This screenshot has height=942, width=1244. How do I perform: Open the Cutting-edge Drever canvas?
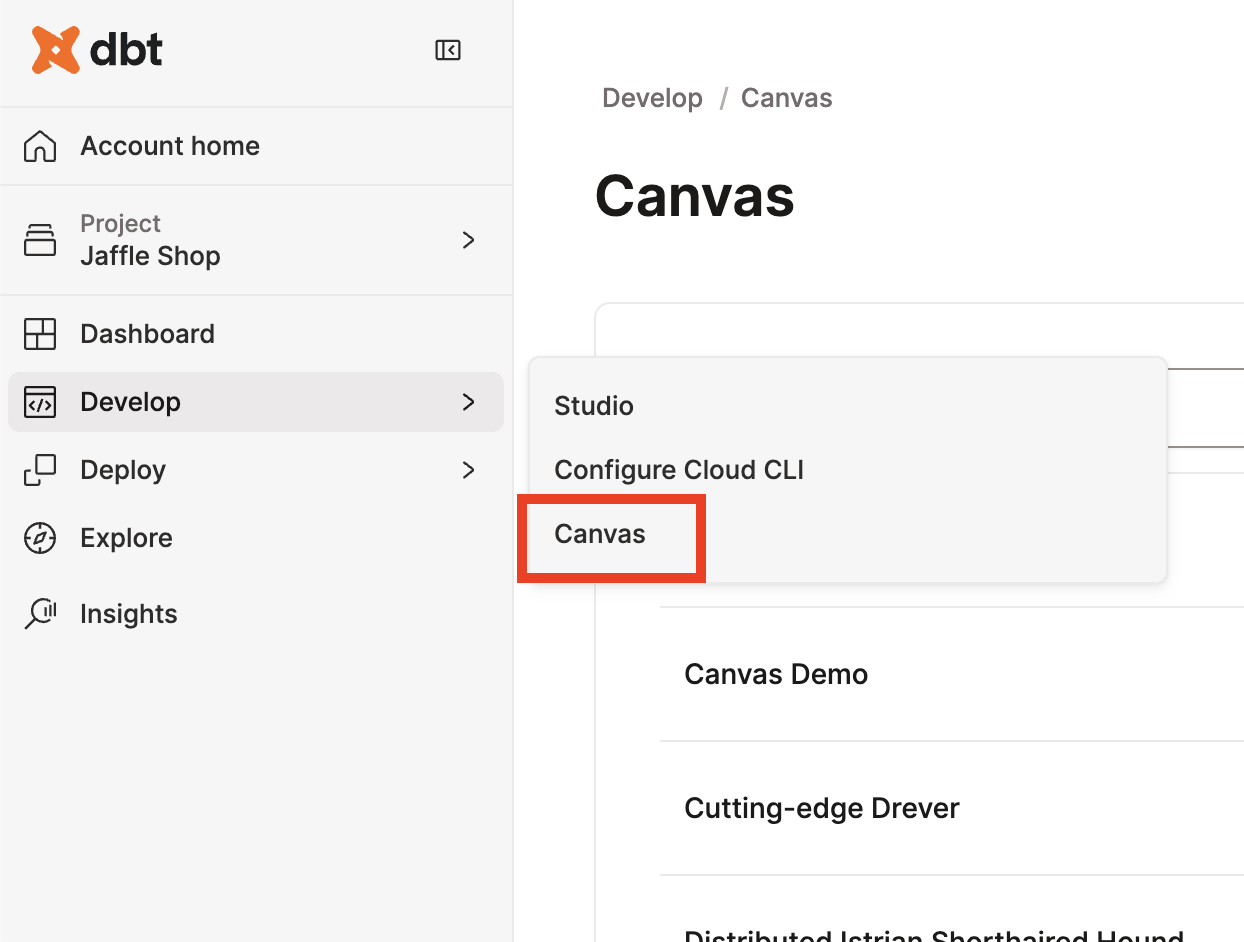tap(821, 808)
